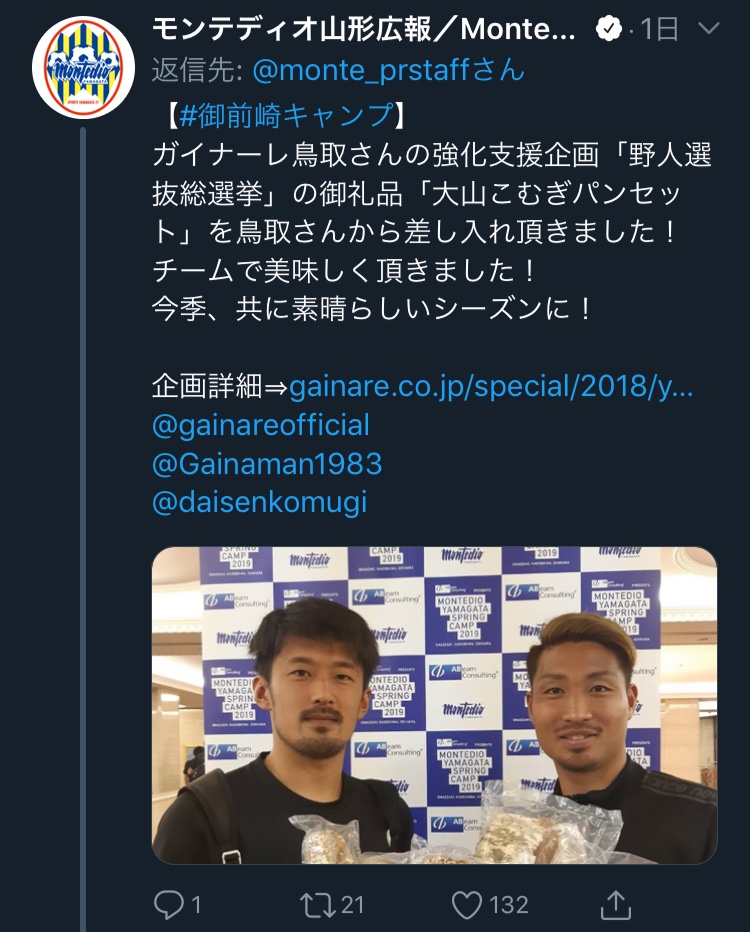Open the share upload icon
750x932 pixels.
point(615,904)
